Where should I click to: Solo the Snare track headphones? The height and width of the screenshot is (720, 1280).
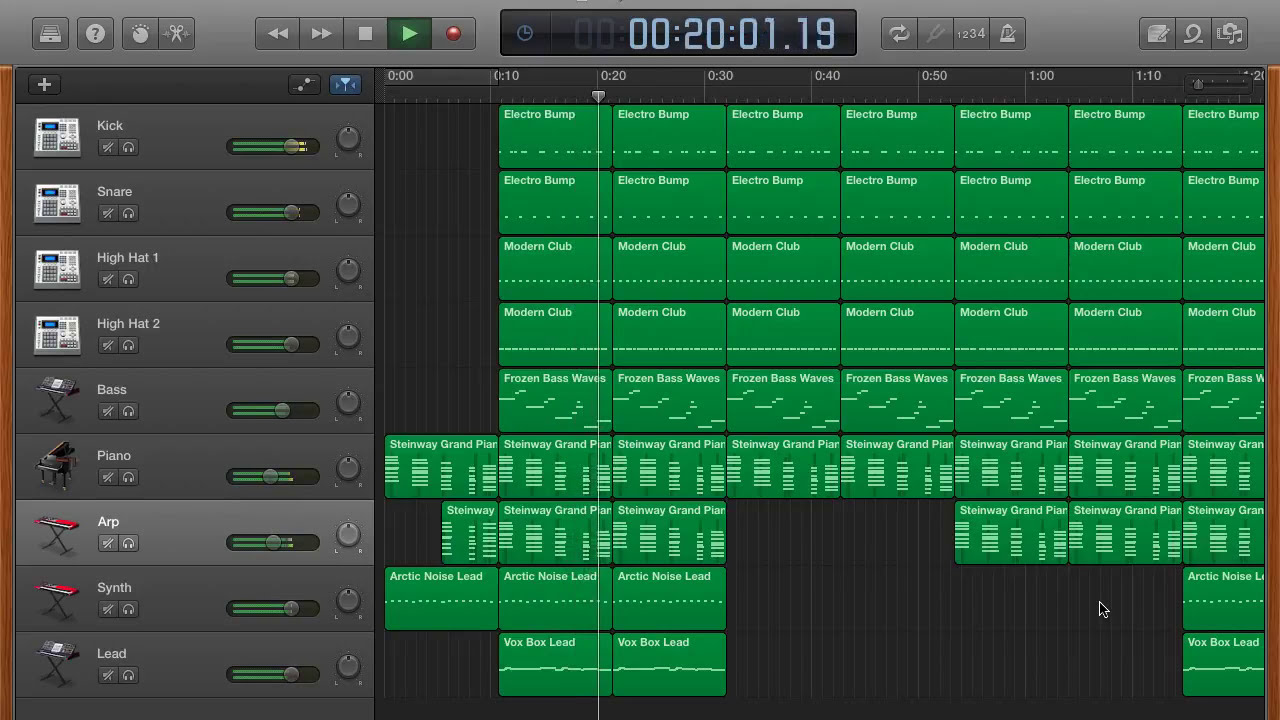click(x=128, y=213)
